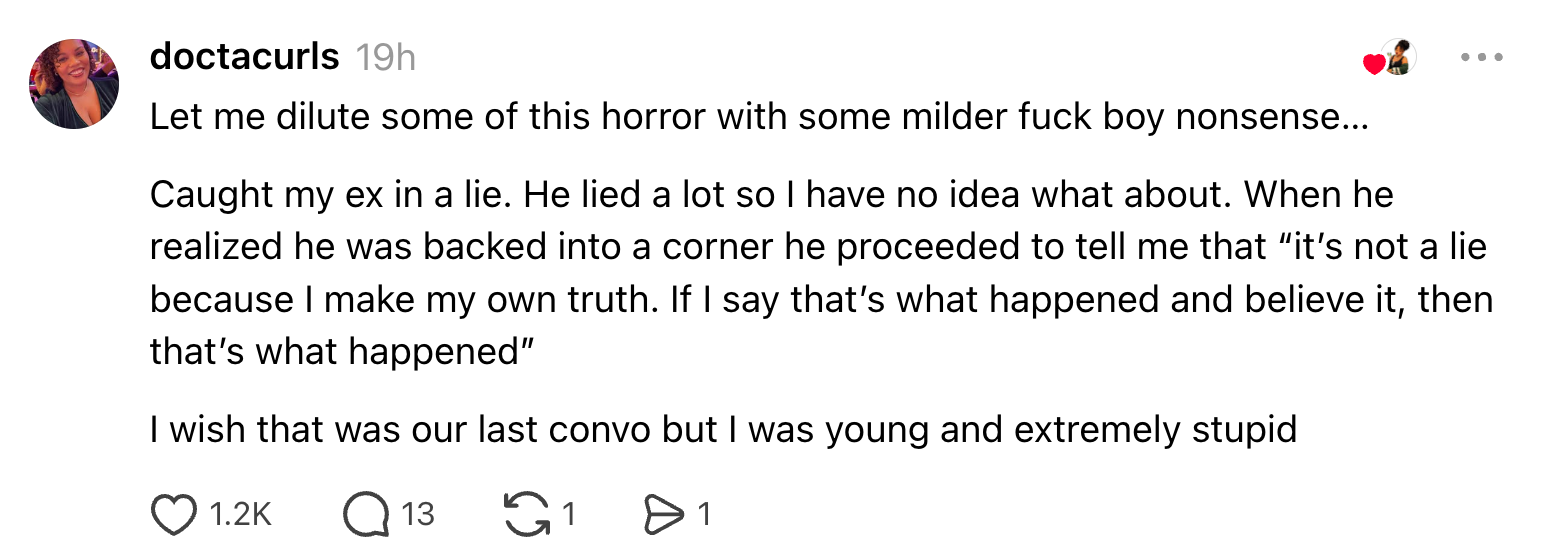Click the 13 replies count
Screen dimensions: 1558x558
(x=417, y=514)
